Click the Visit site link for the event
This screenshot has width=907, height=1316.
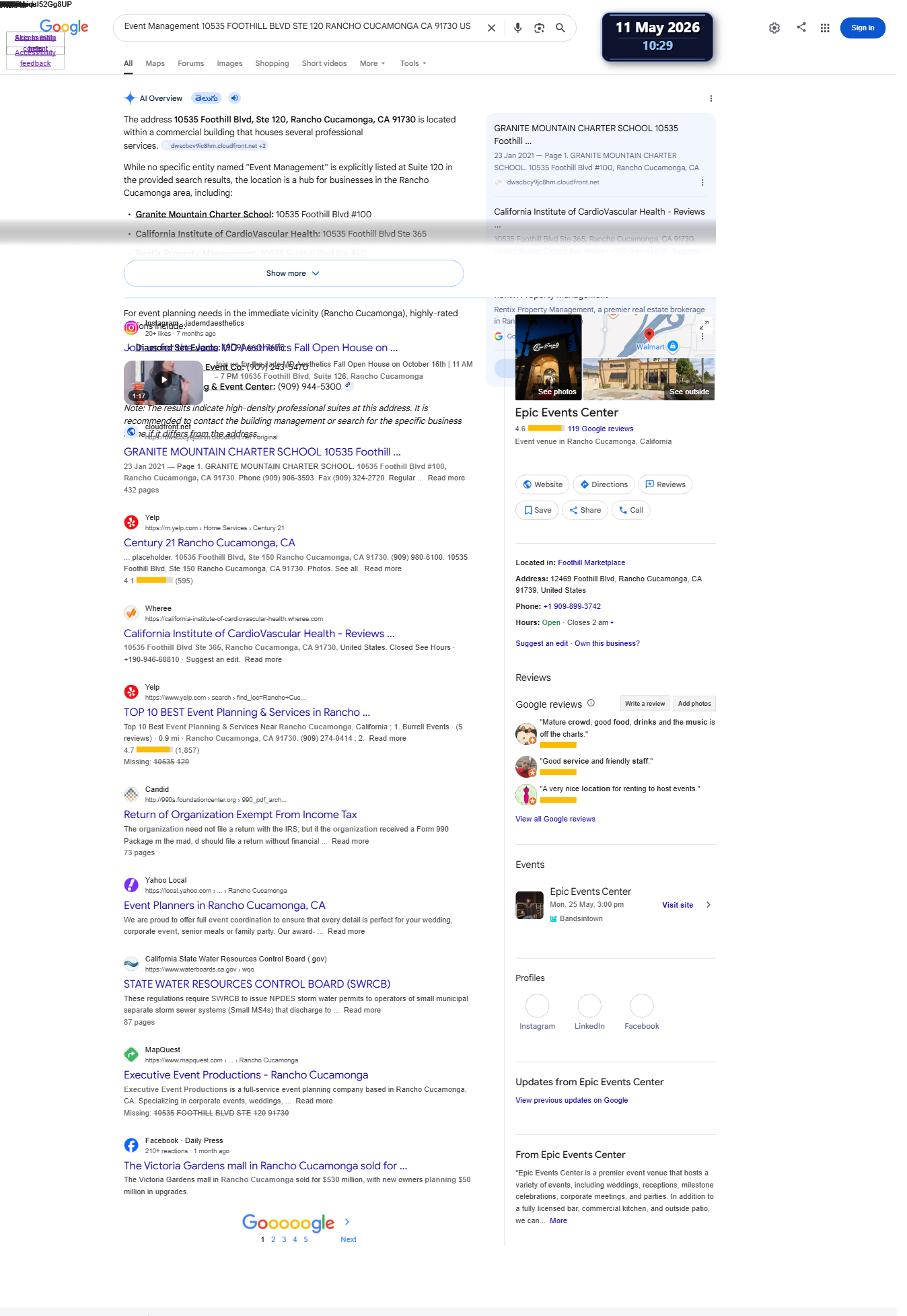tap(678, 905)
